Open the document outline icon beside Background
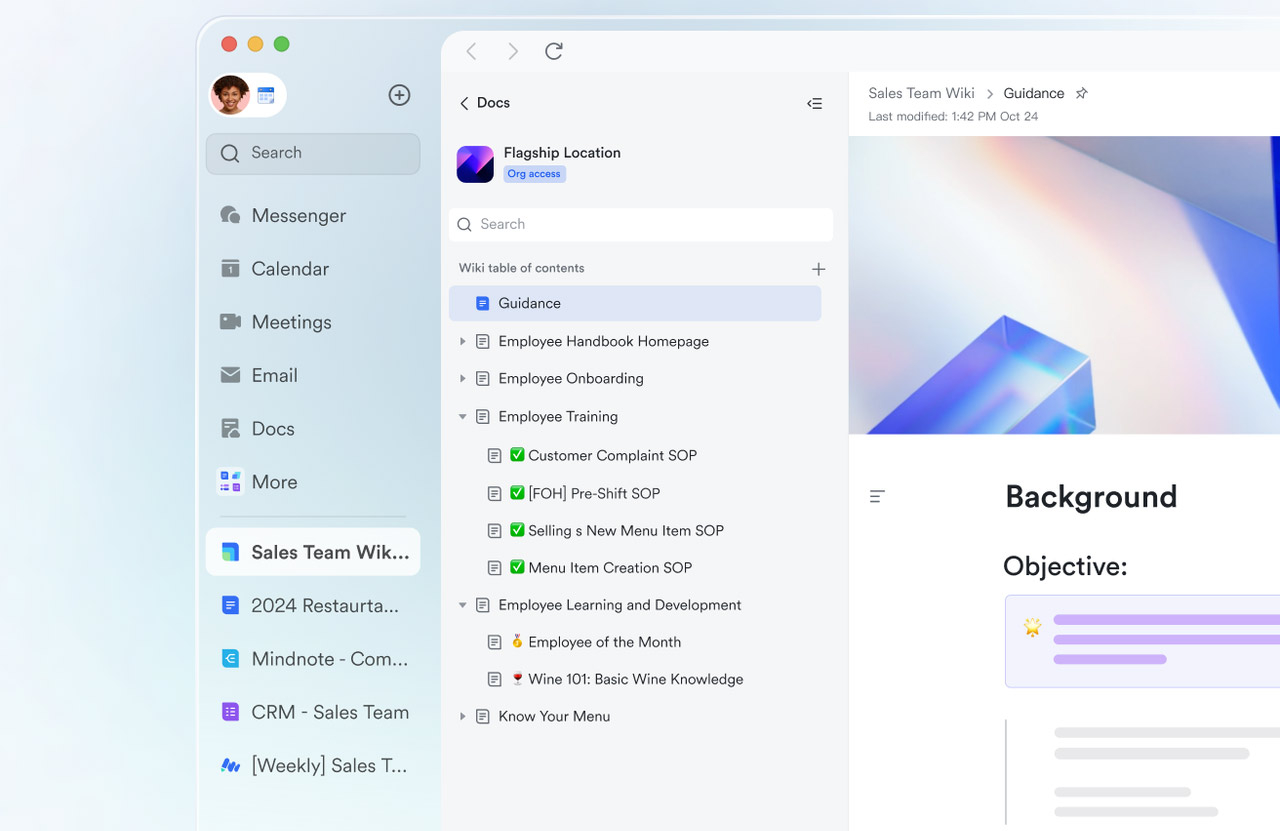This screenshot has width=1280, height=831. pyautogui.click(x=877, y=496)
